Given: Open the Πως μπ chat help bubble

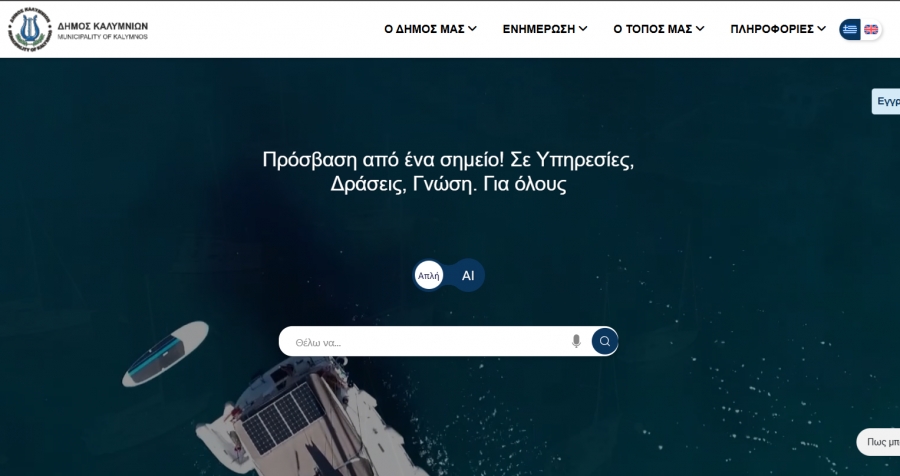Looking at the screenshot, I should 879,441.
